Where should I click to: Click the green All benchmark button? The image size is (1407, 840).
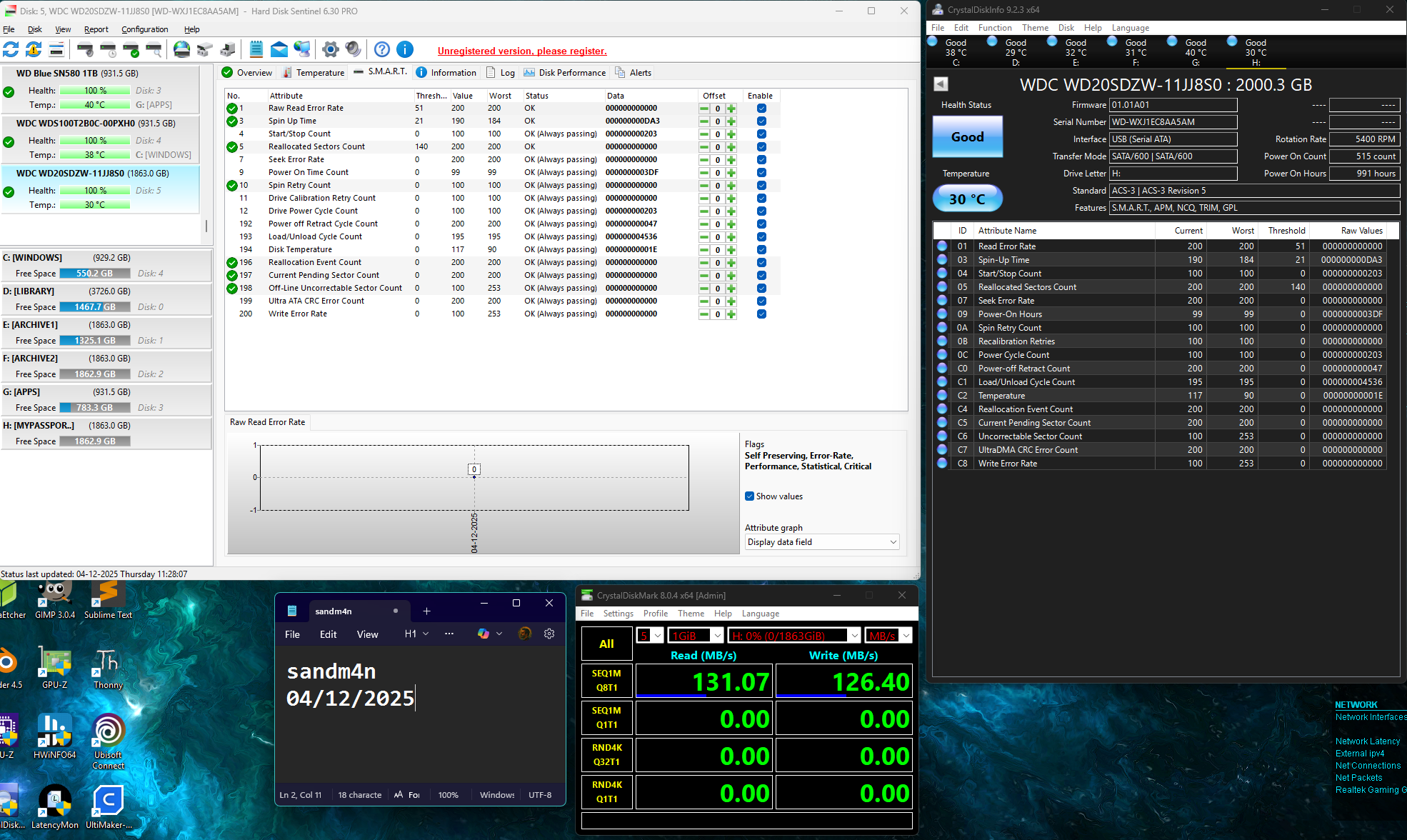tap(606, 644)
